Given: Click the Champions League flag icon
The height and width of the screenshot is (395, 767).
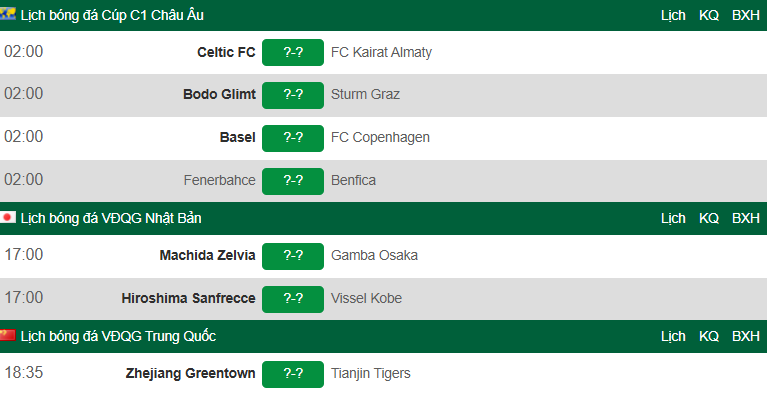Looking at the screenshot, I should pyautogui.click(x=8, y=14).
